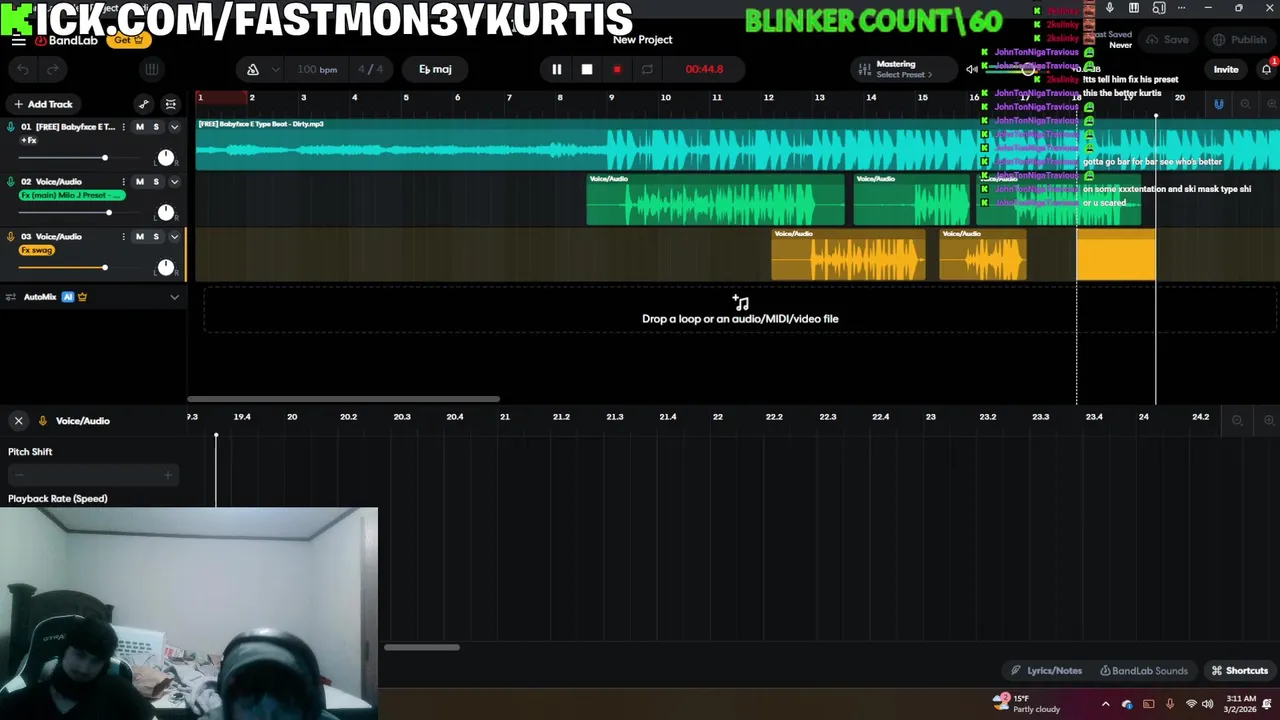
Task: Change the 4/4 time signature
Action: pyautogui.click(x=370, y=69)
